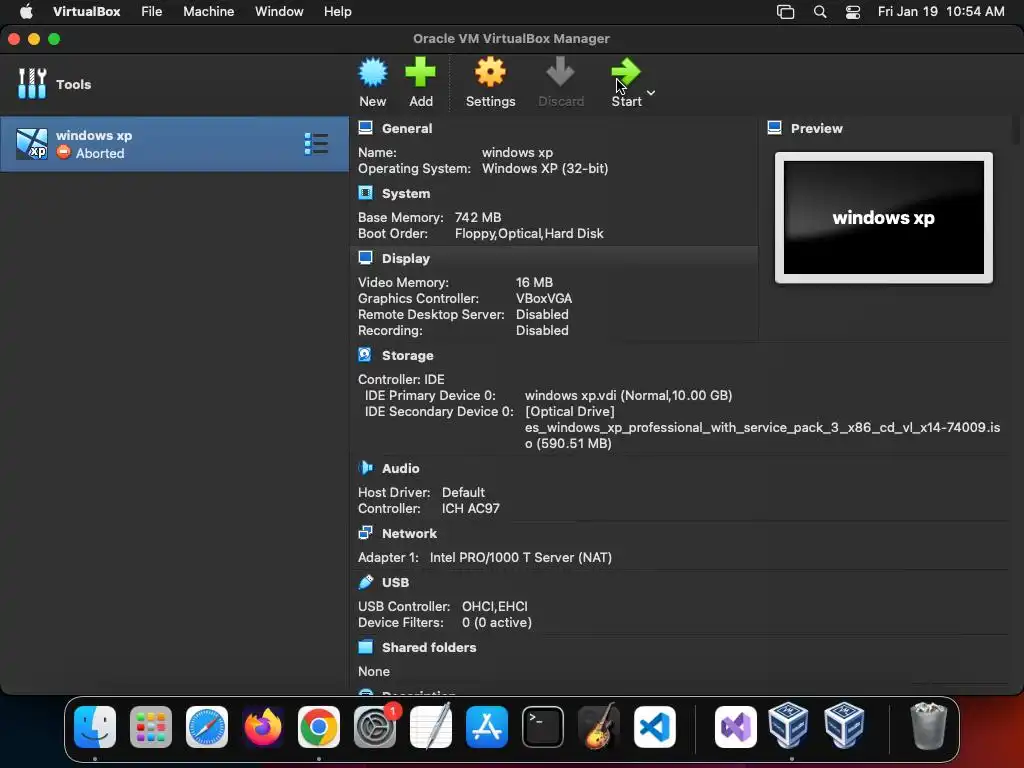
Task: Open the Window menu
Action: 279,12
